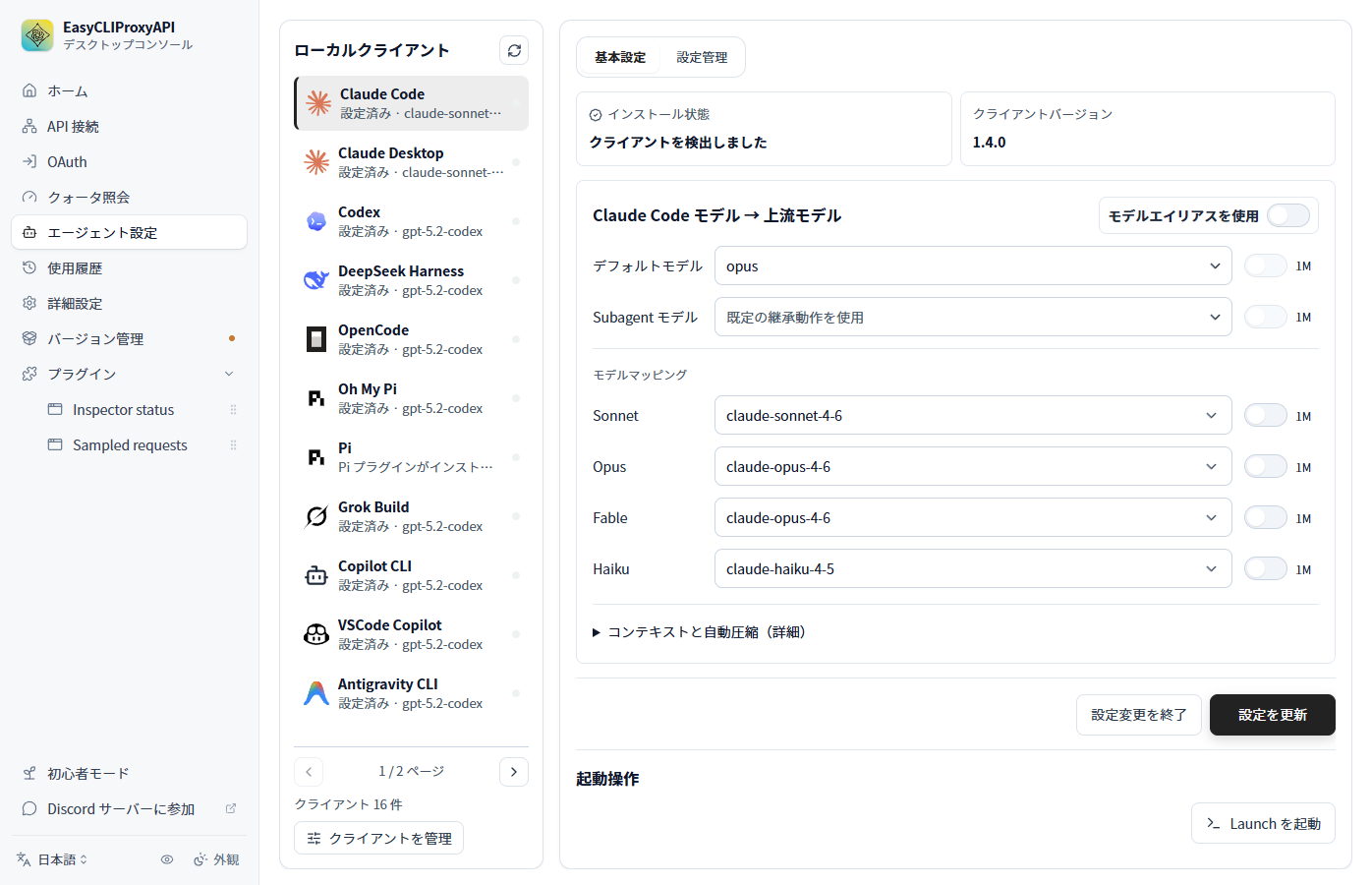Enable 1M toggle for Subagent モデル
1372x885 pixels.
1266,317
